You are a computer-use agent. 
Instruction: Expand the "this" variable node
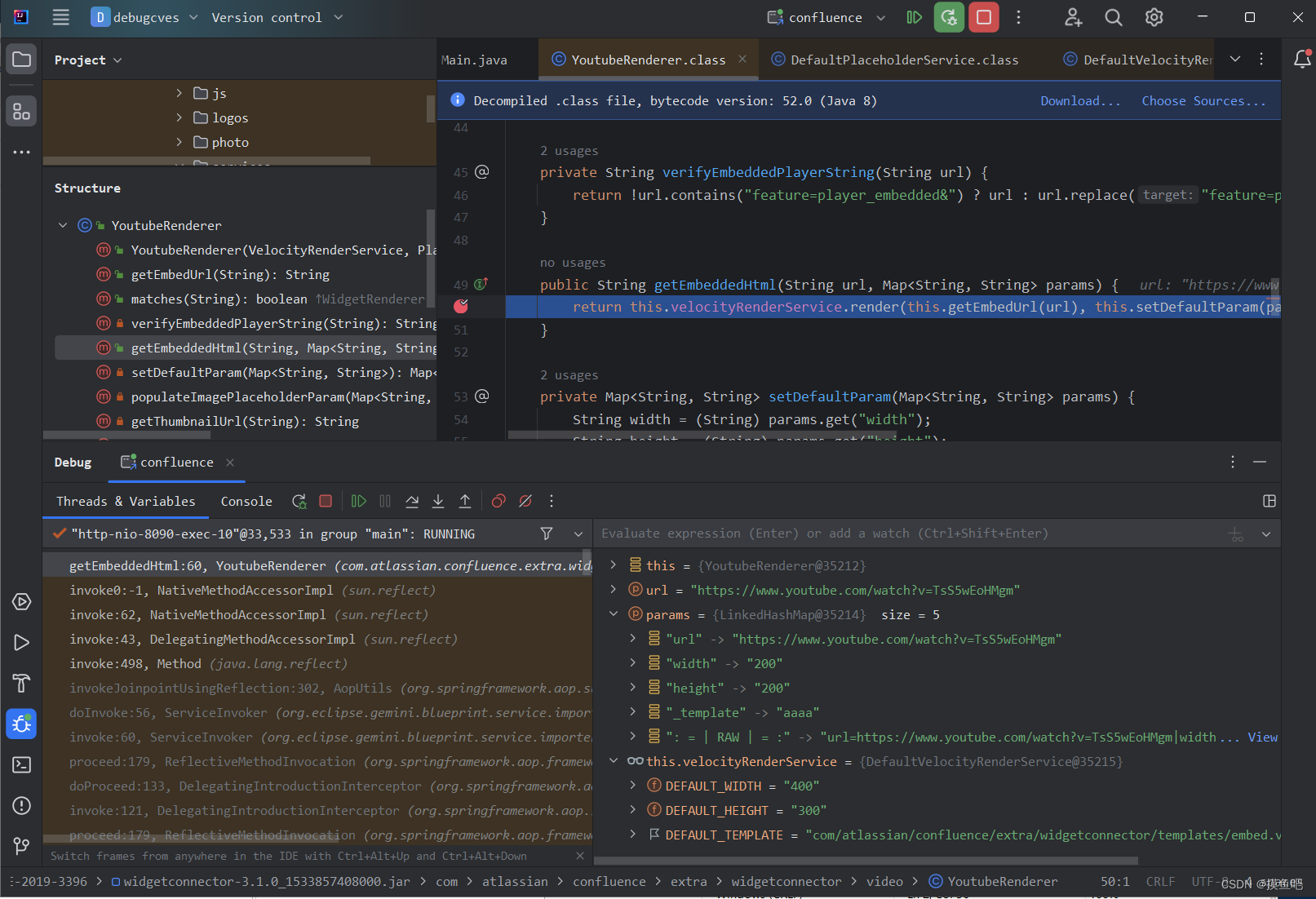point(614,565)
